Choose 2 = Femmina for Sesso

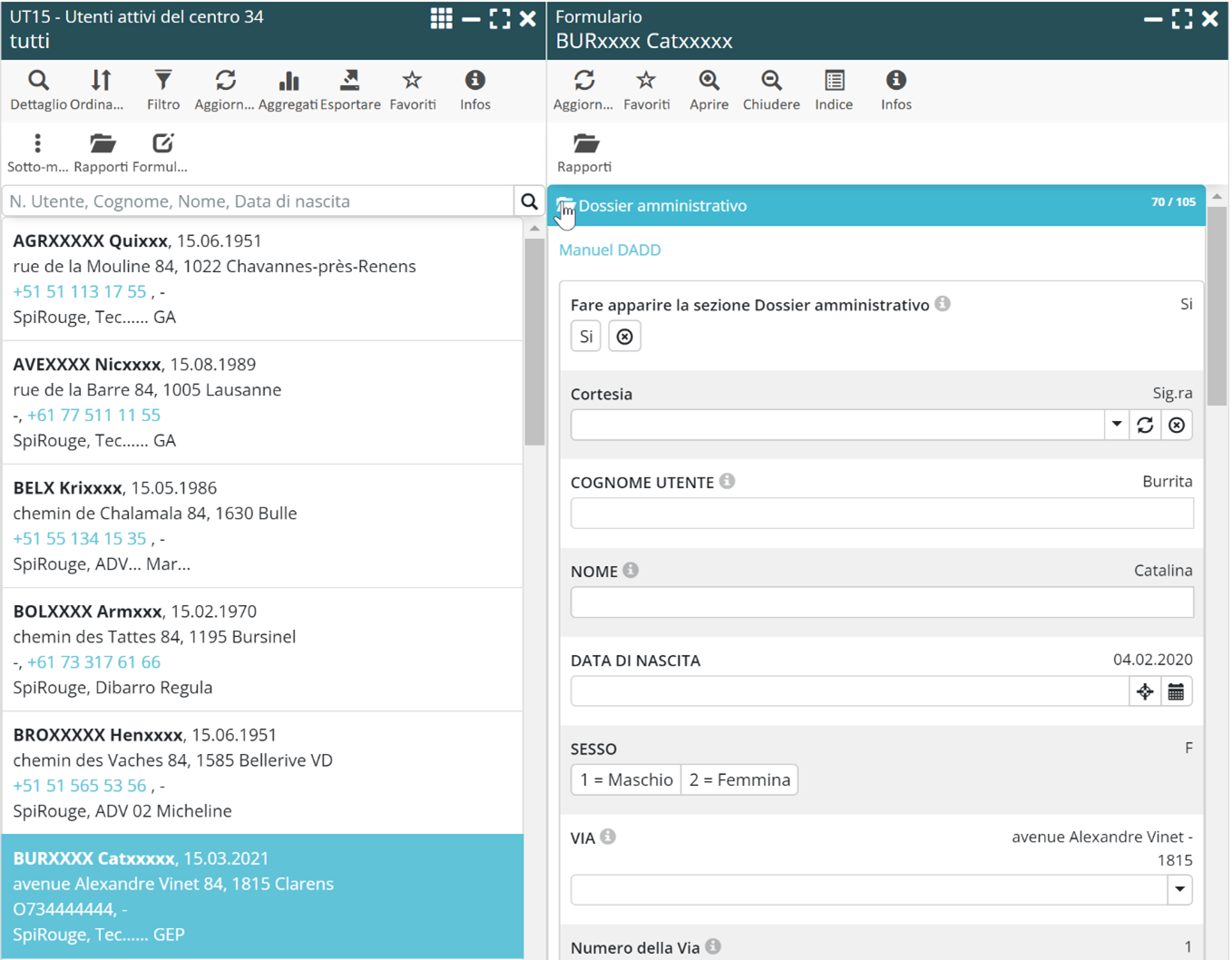739,780
